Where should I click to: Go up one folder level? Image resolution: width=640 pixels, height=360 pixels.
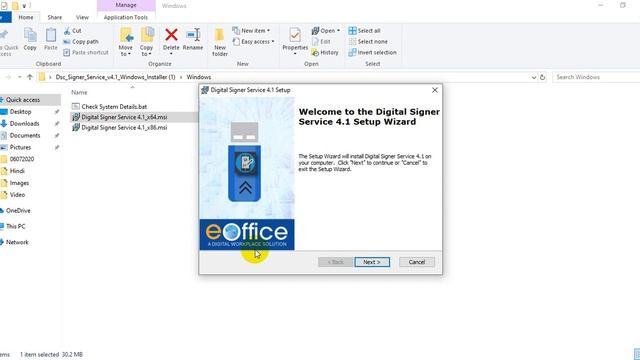[x=29, y=77]
